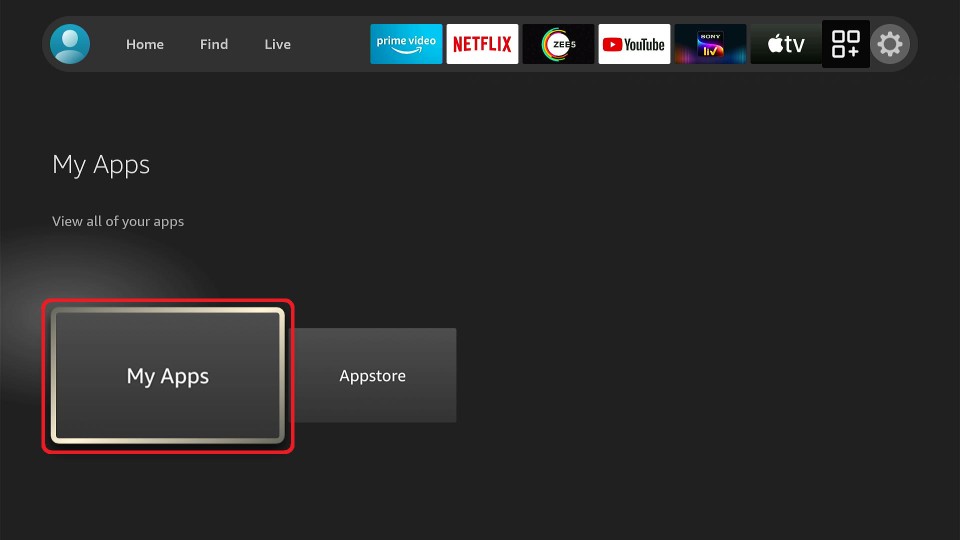Launch the Prime Video app

click(x=406, y=44)
